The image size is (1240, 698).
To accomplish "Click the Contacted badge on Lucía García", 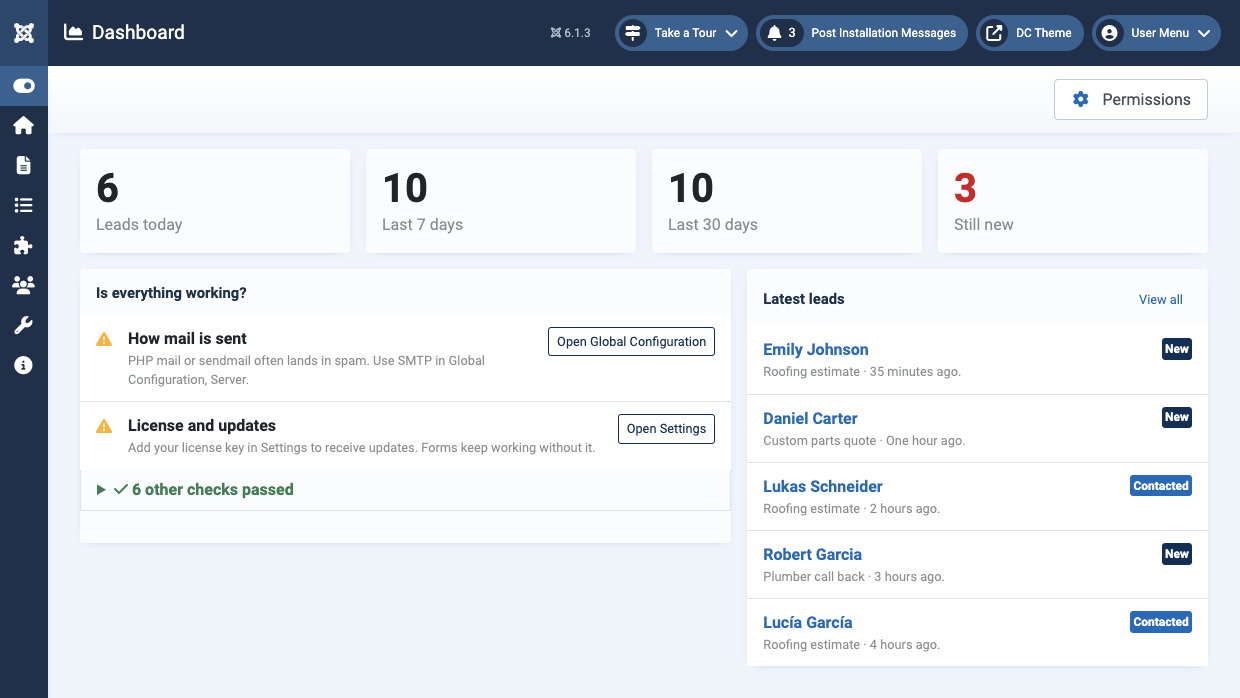I will click(x=1161, y=622).
